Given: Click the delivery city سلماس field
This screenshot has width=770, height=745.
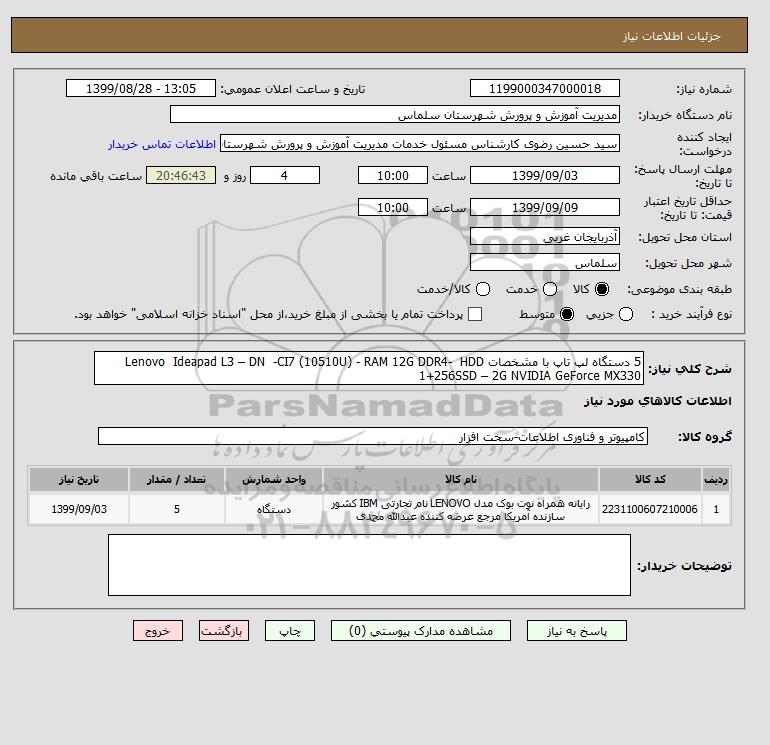Looking at the screenshot, I should [x=545, y=263].
